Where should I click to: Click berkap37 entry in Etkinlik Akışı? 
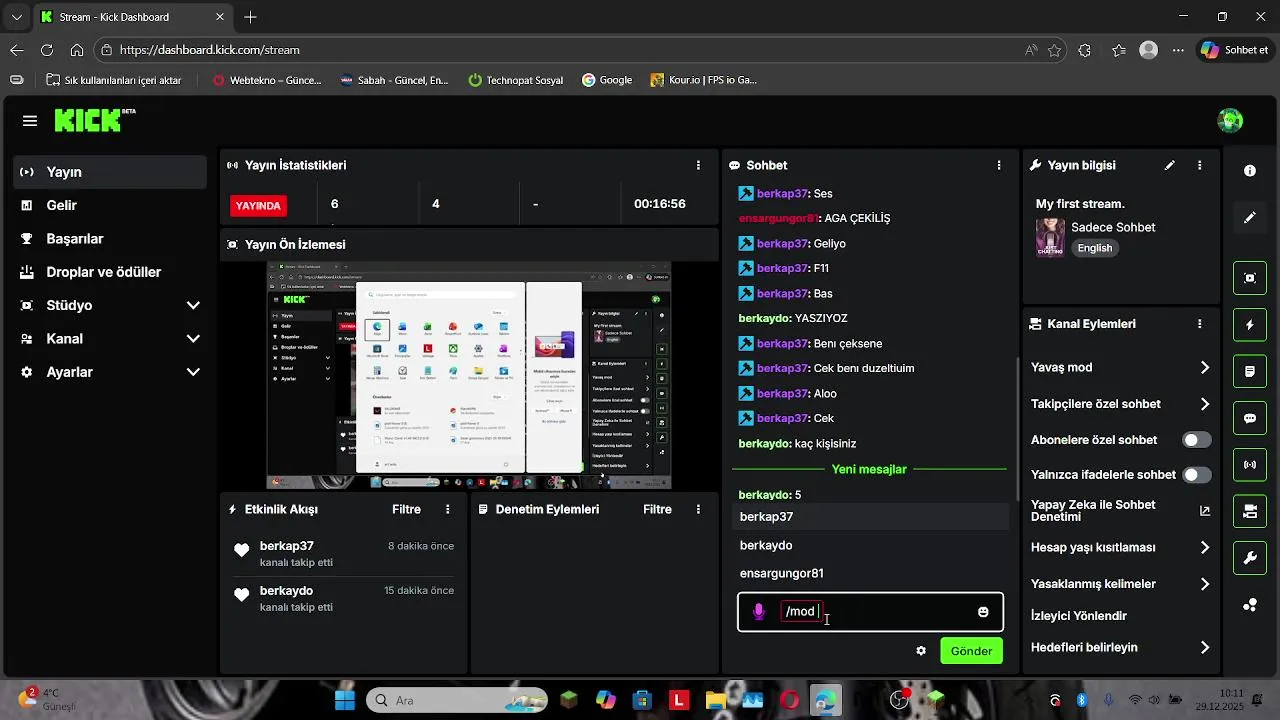[343, 553]
